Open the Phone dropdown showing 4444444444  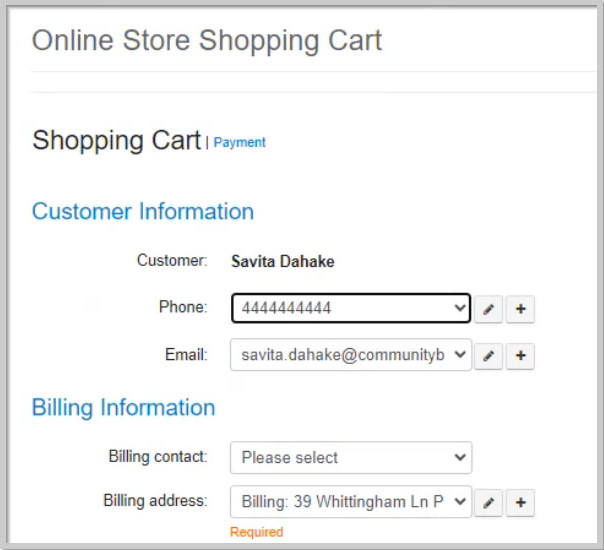tap(351, 308)
